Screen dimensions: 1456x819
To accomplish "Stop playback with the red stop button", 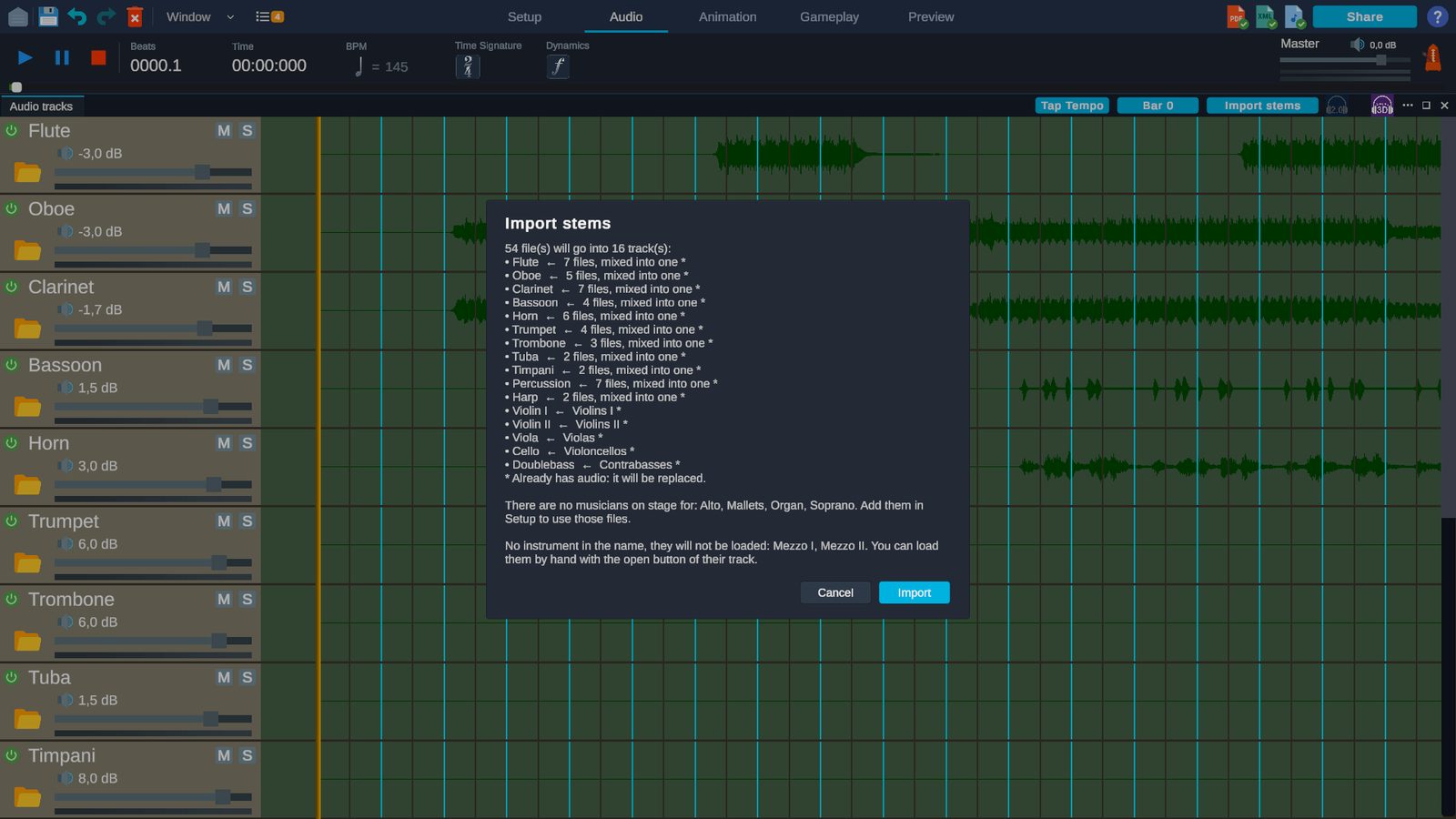I will pyautogui.click(x=98, y=57).
